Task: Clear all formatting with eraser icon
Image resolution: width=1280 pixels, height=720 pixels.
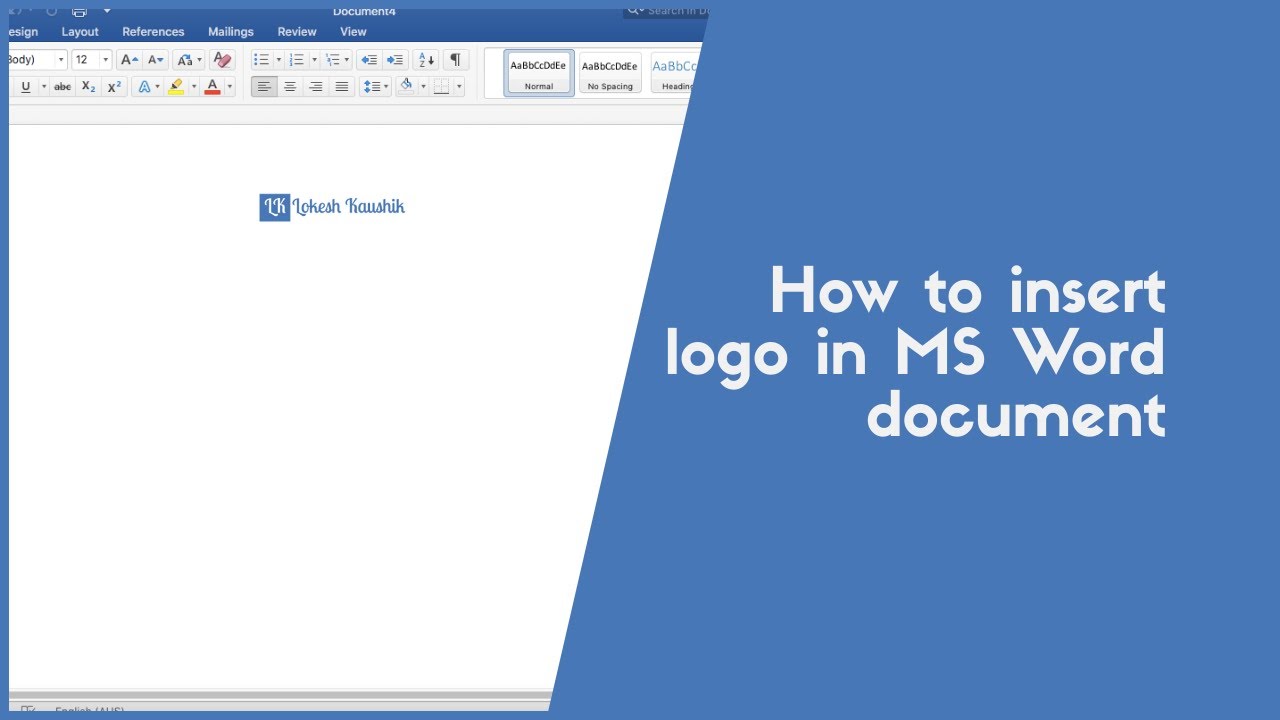Action: click(x=222, y=60)
